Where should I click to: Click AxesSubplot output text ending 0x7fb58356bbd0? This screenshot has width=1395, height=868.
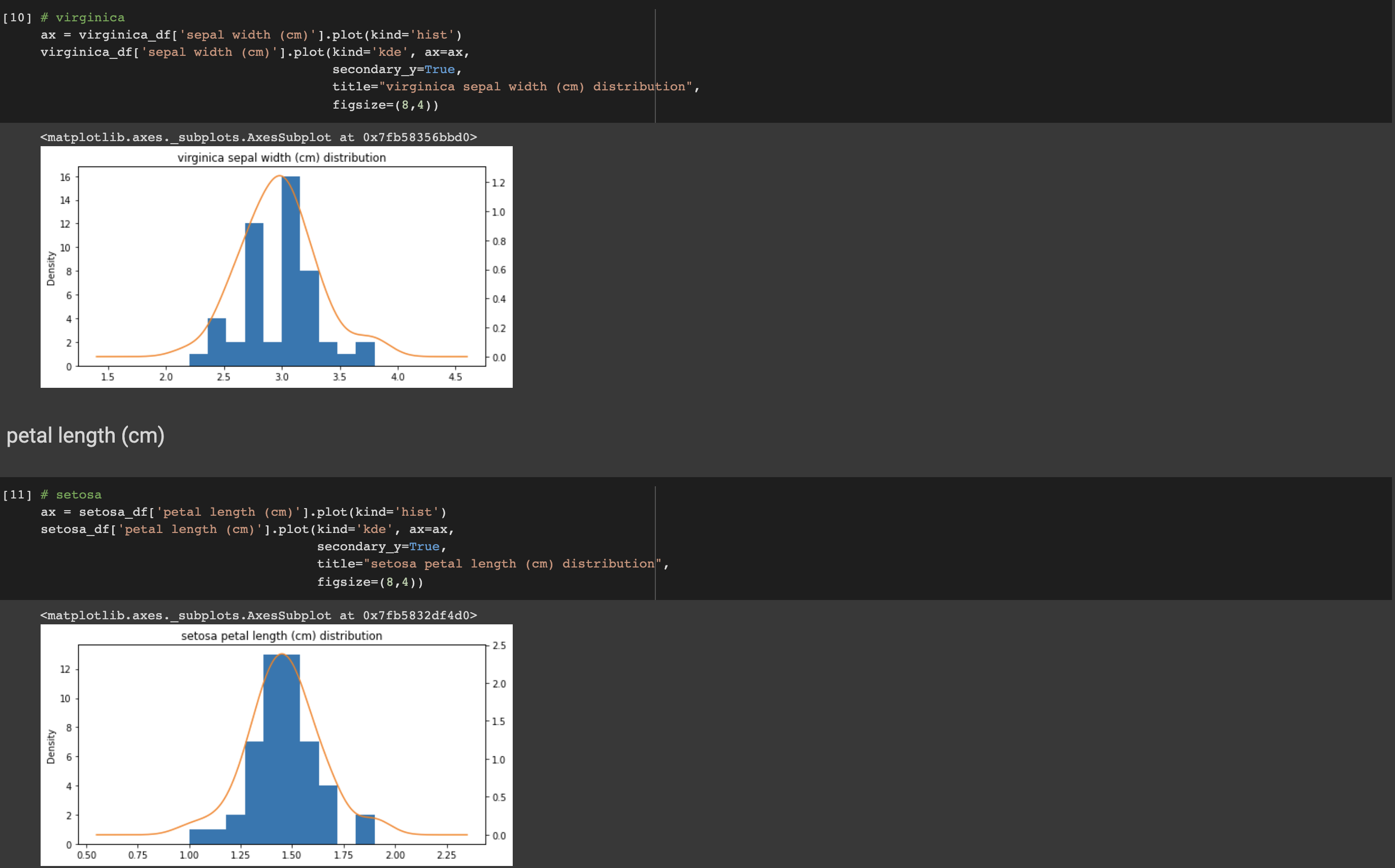(x=258, y=137)
